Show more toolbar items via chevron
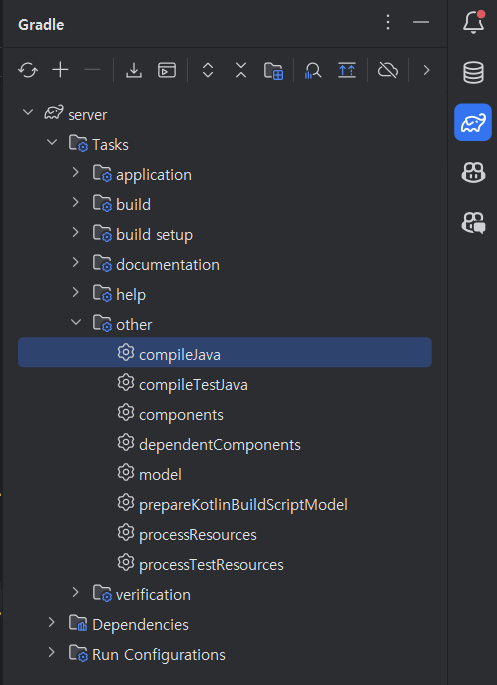Viewport: 497px width, 685px height. click(426, 70)
